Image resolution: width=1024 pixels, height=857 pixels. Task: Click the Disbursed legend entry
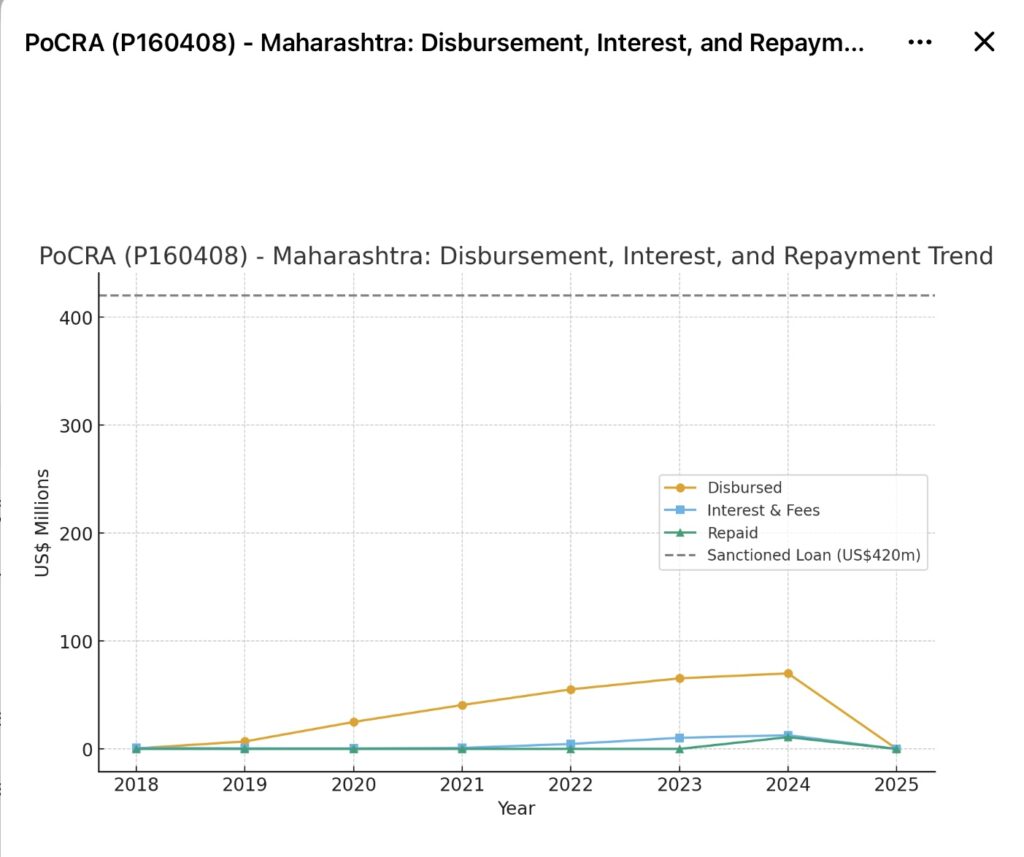pos(744,488)
